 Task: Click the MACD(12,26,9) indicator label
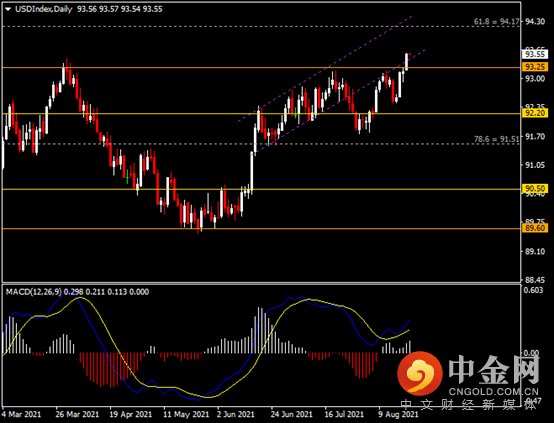pos(34,292)
